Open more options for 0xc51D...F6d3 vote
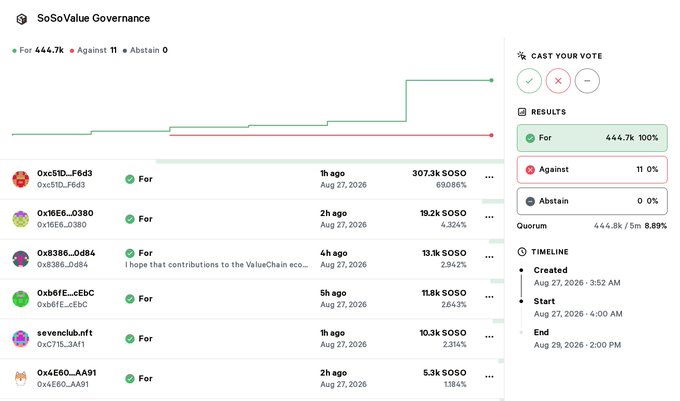This screenshot has height=401, width=680. (x=489, y=177)
